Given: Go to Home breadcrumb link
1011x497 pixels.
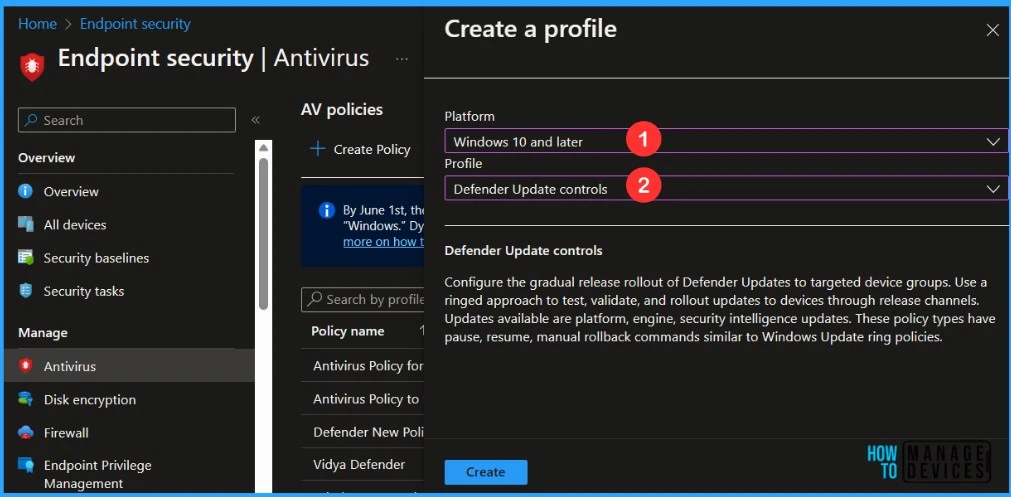Looking at the screenshot, I should [37, 24].
